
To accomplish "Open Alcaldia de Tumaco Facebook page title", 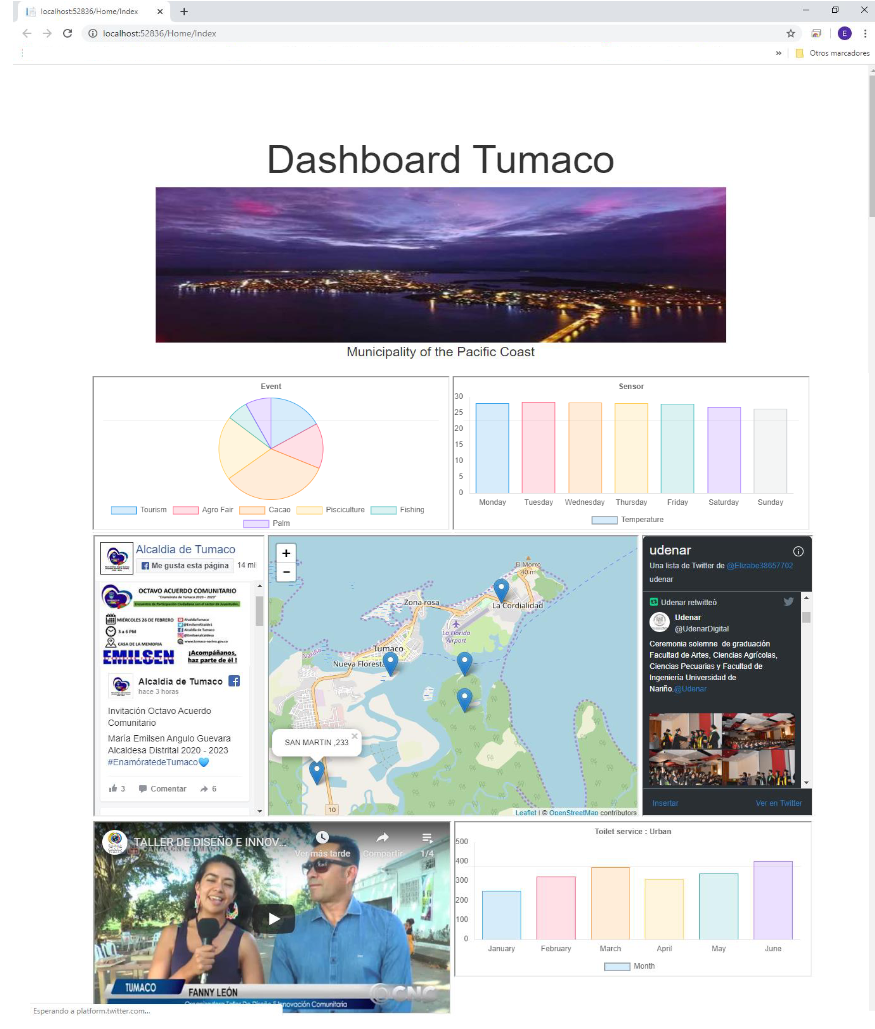I will coord(186,549).
